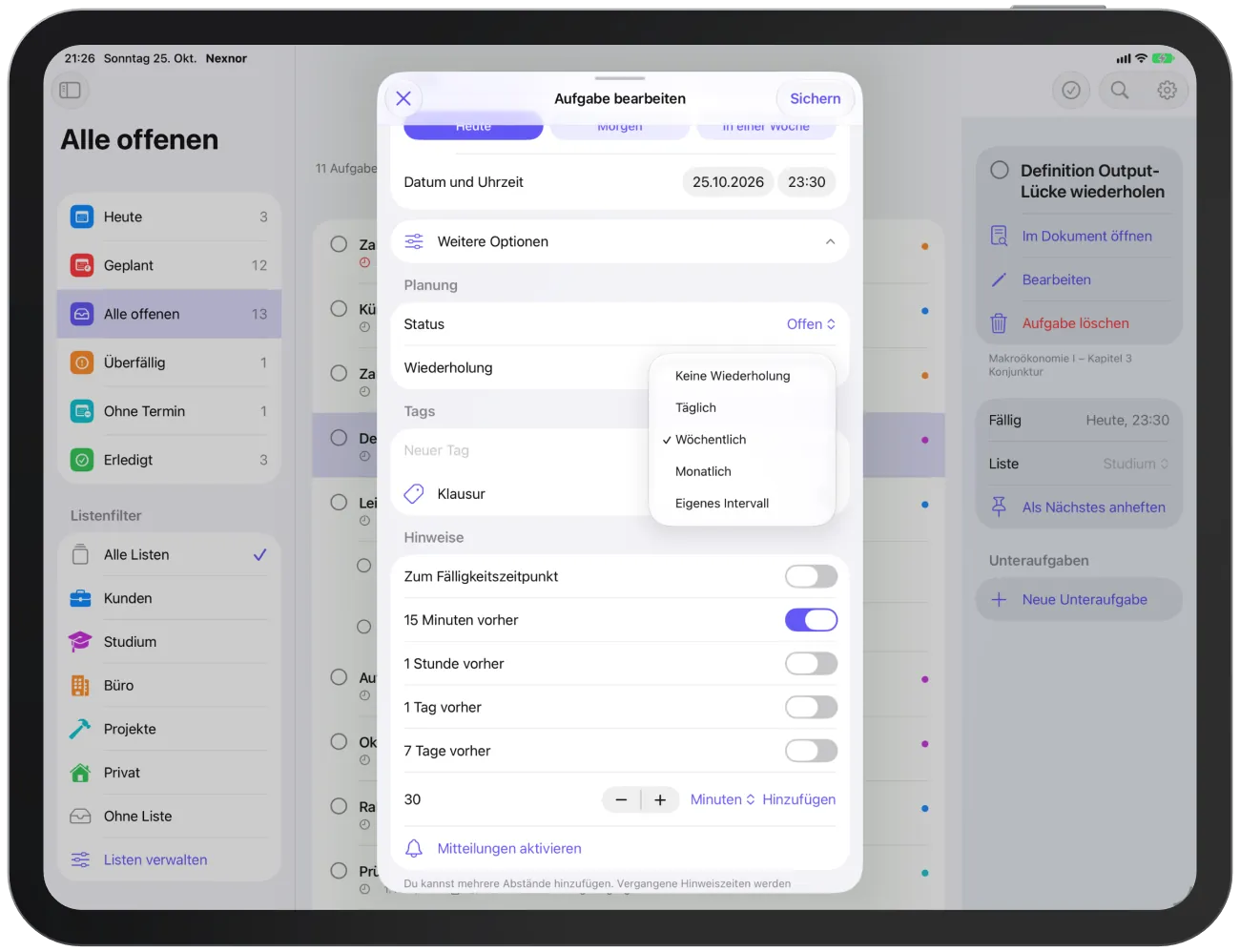This screenshot has height=952, width=1240.
Task: Open the settings gear icon
Action: click(x=1167, y=91)
